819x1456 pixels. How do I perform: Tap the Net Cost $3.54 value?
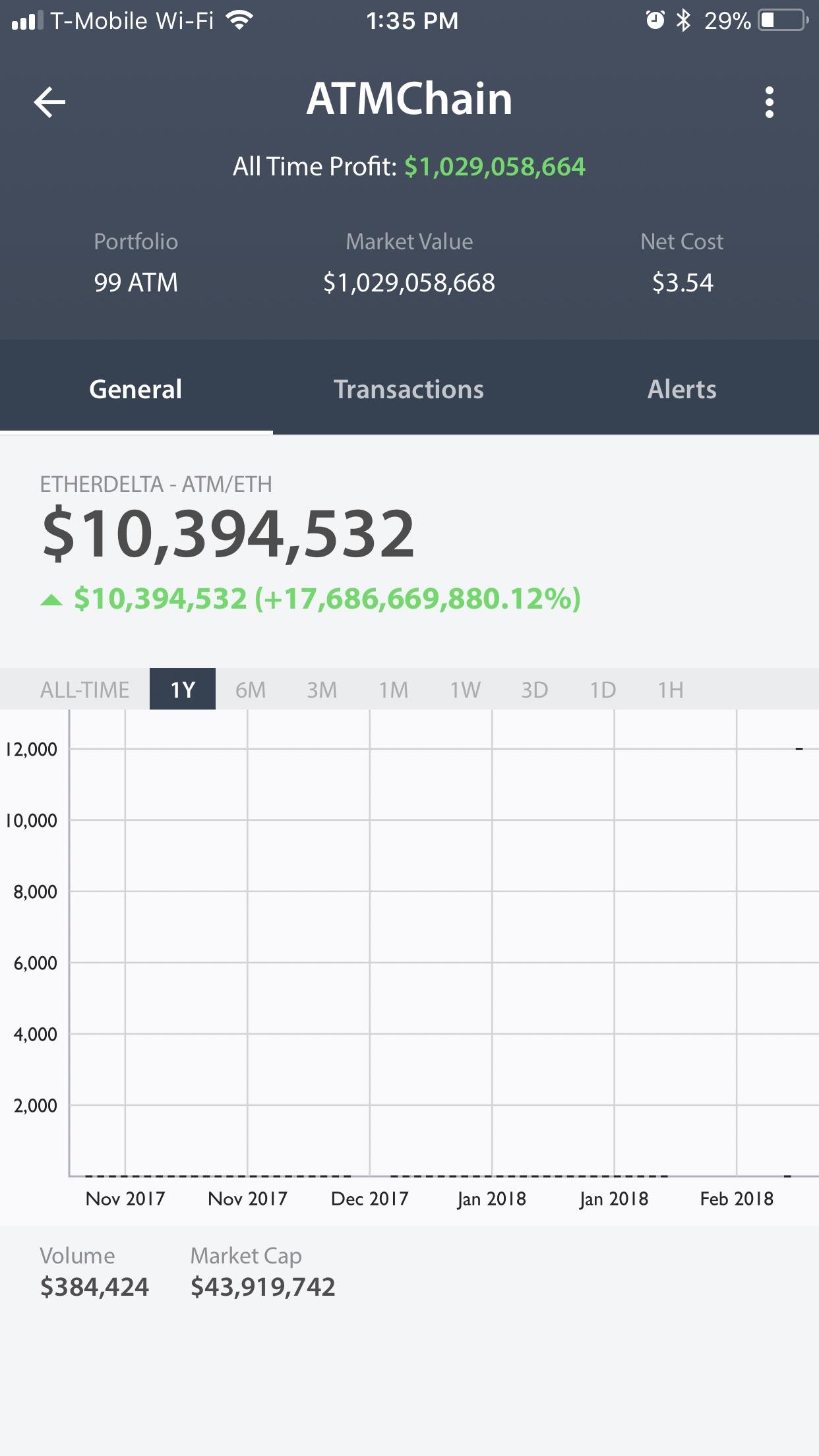[682, 282]
